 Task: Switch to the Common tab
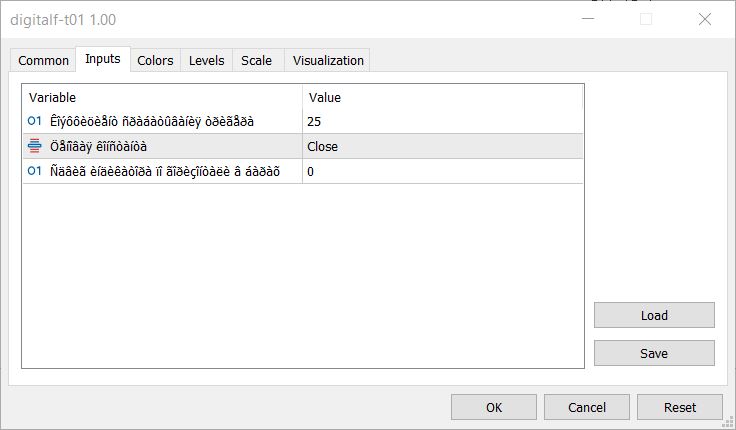point(44,60)
